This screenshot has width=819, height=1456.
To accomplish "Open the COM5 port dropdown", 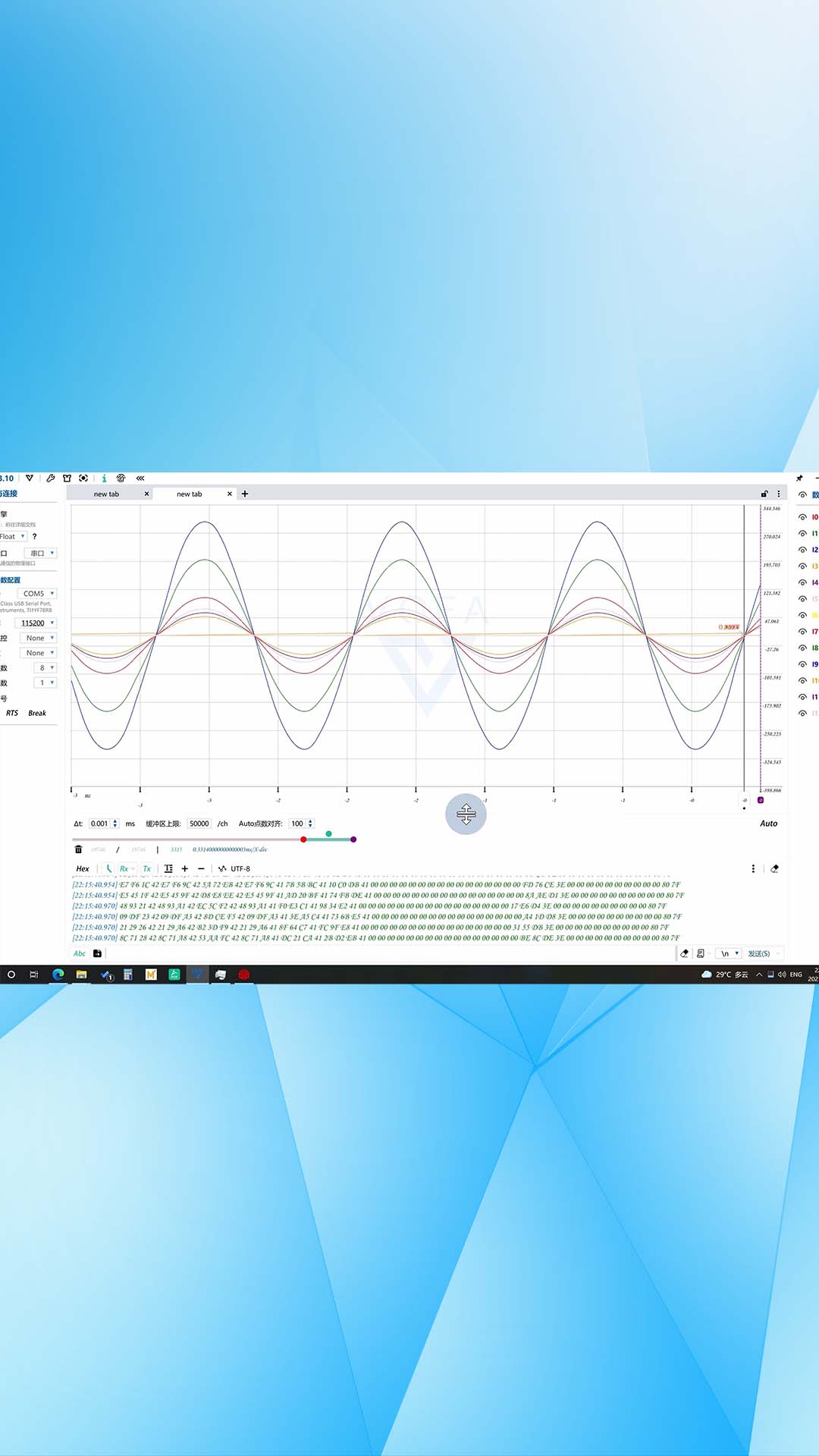I will tap(37, 593).
